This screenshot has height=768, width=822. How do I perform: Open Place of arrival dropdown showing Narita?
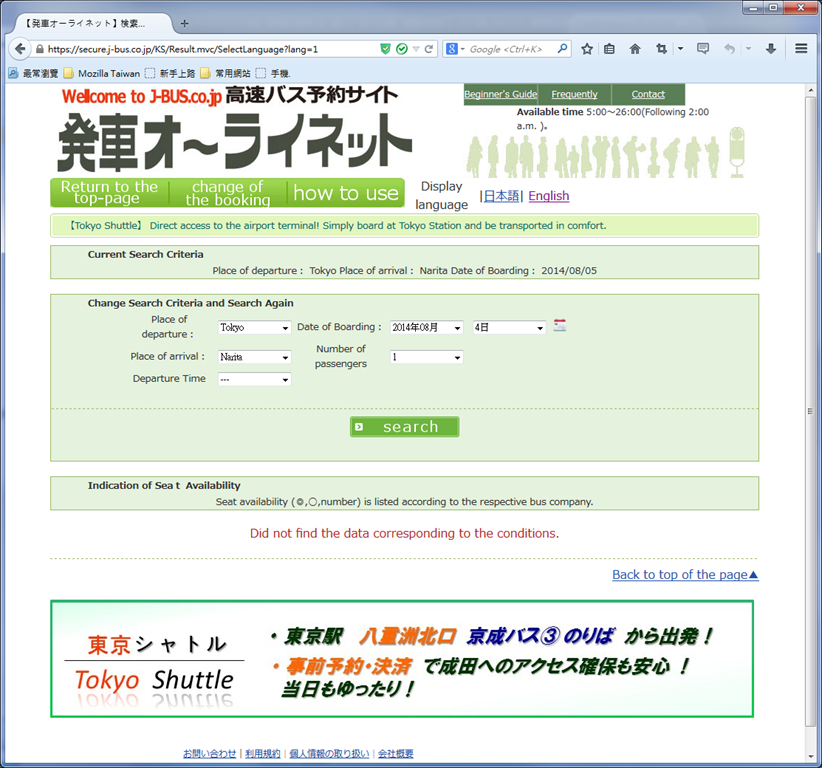point(254,358)
